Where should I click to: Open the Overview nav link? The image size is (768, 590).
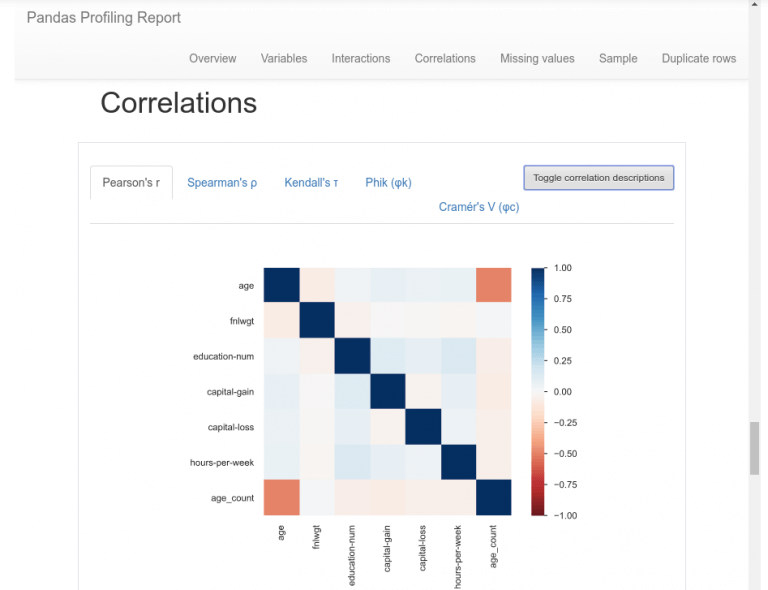pos(213,58)
